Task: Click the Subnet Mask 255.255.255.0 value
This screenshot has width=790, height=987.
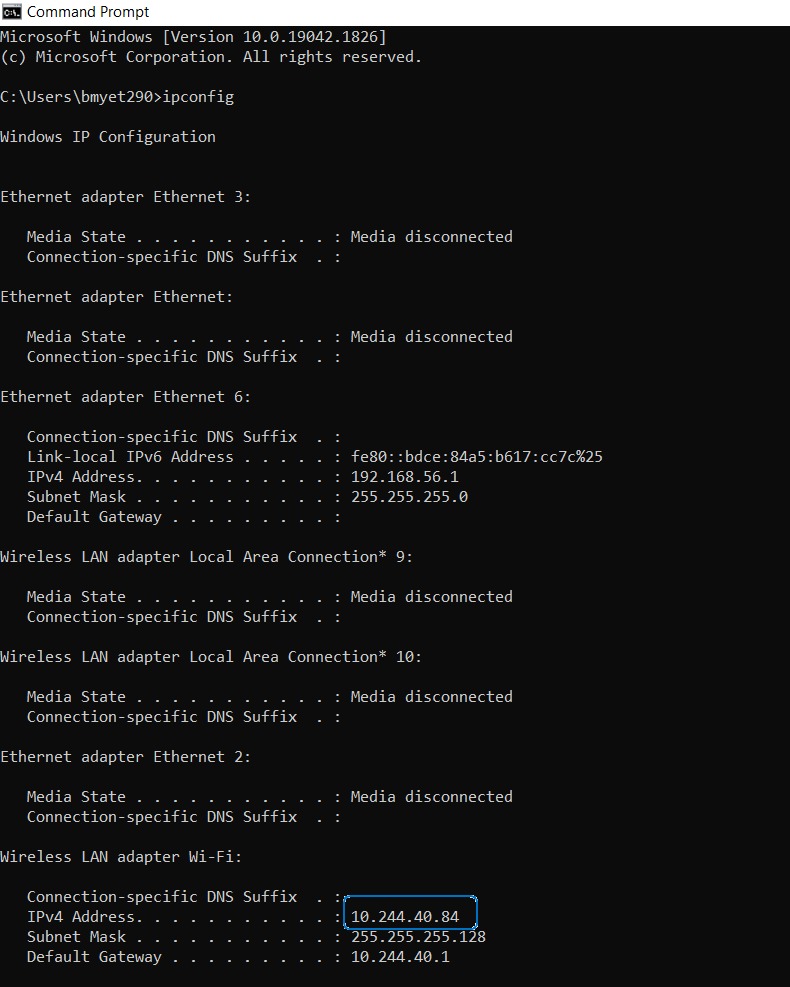Action: (409, 497)
